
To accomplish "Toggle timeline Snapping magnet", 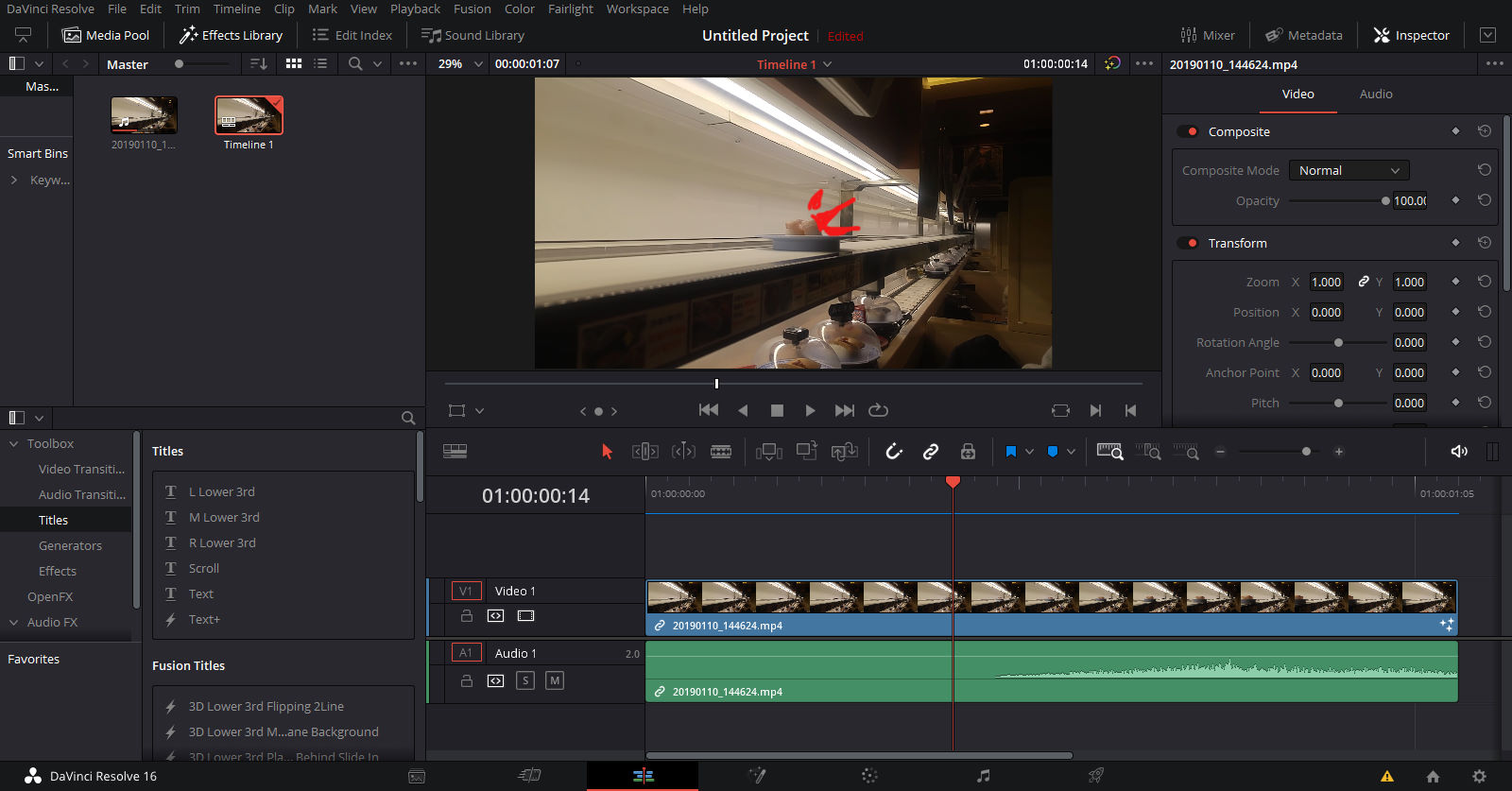I will click(x=894, y=452).
